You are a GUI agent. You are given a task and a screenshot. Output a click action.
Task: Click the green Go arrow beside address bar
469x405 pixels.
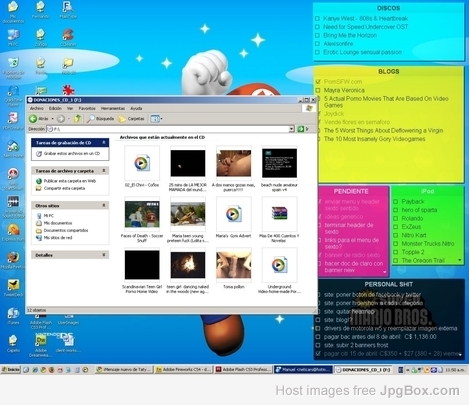301,129
